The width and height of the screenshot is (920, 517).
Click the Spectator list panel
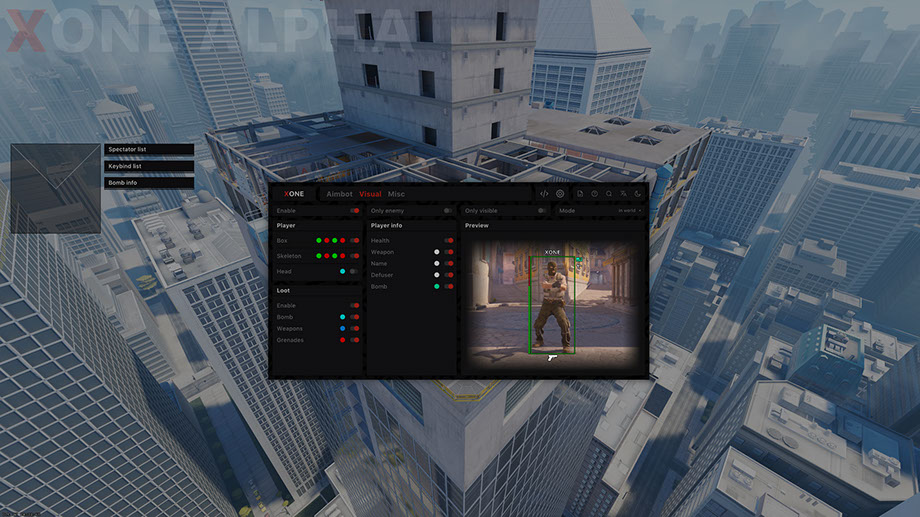tap(149, 149)
